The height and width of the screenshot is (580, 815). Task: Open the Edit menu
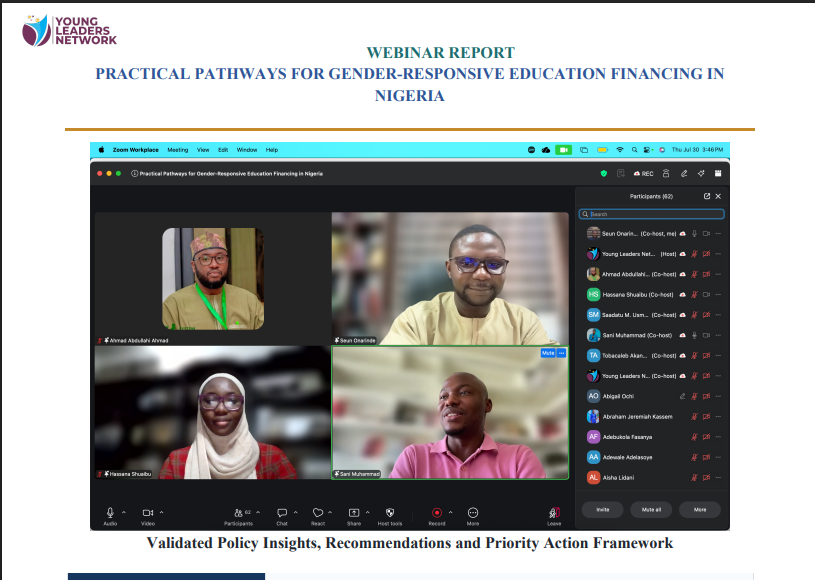point(223,150)
